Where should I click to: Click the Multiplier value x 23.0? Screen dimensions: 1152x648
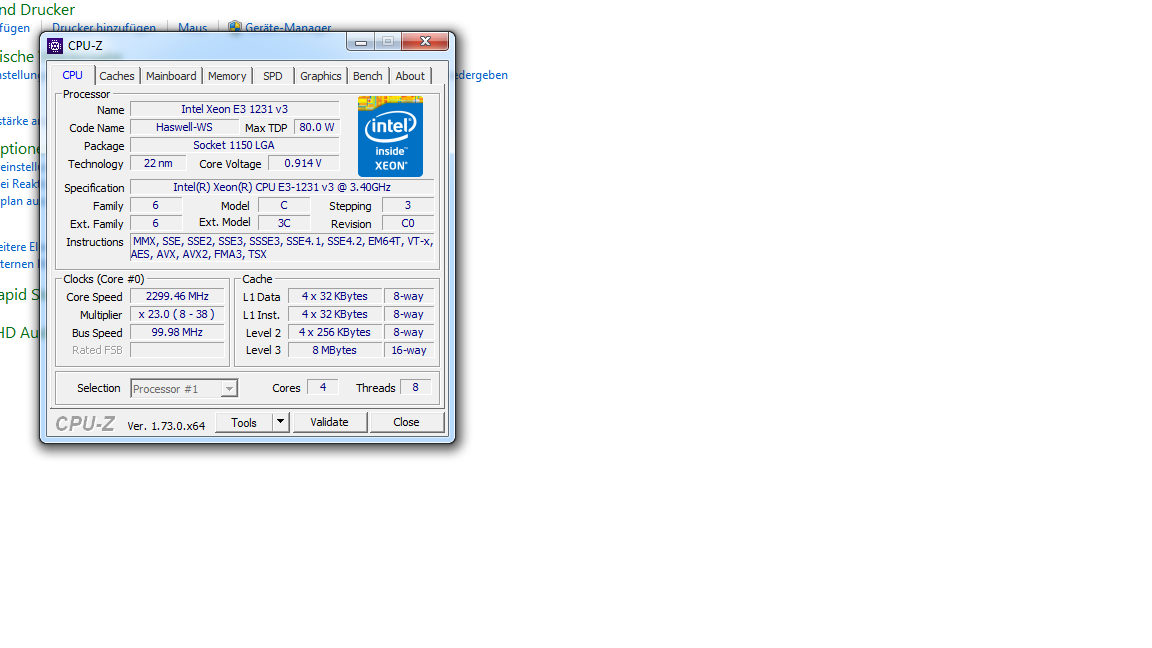(x=177, y=314)
